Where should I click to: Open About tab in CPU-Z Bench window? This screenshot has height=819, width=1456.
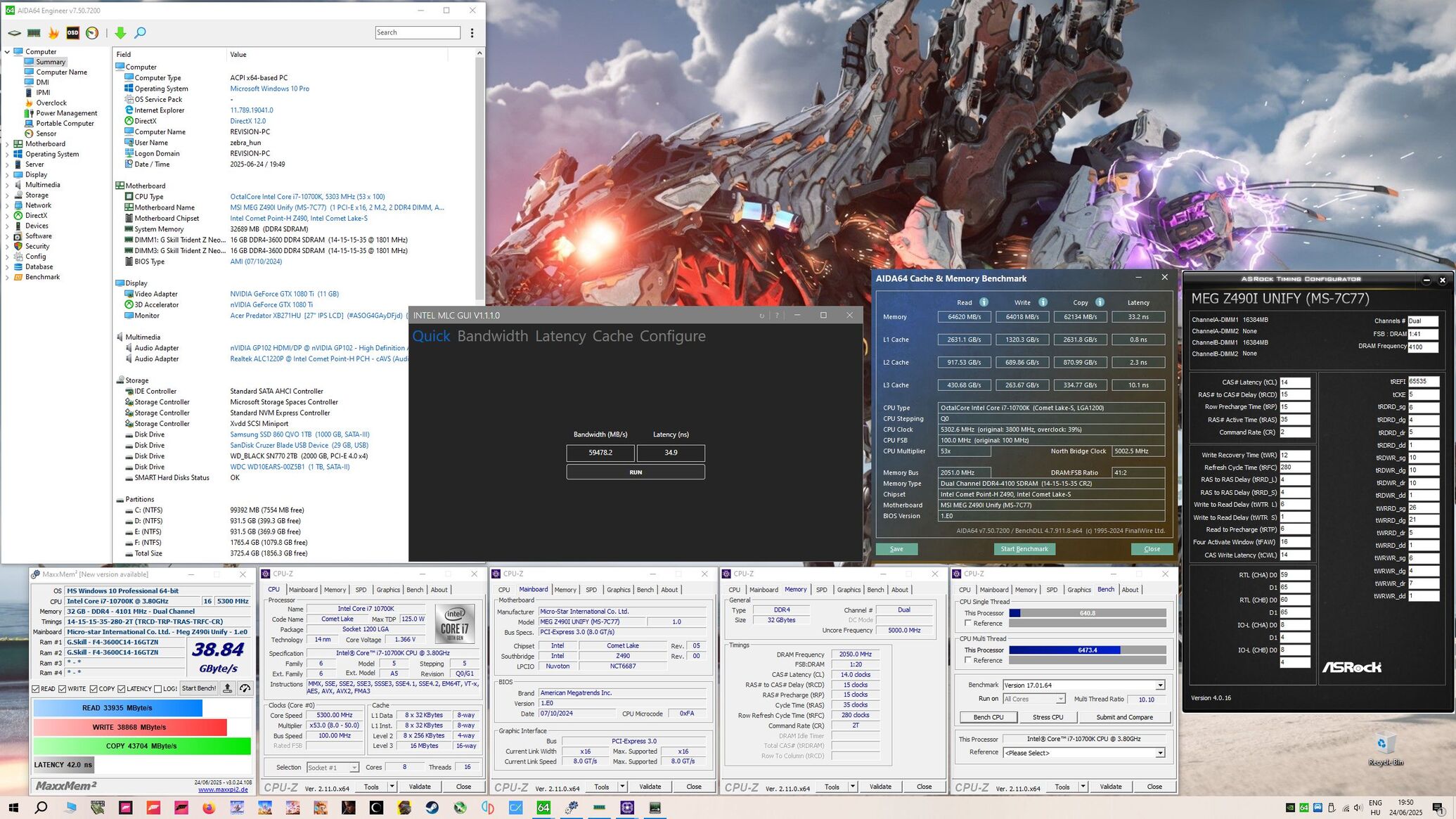1130,590
